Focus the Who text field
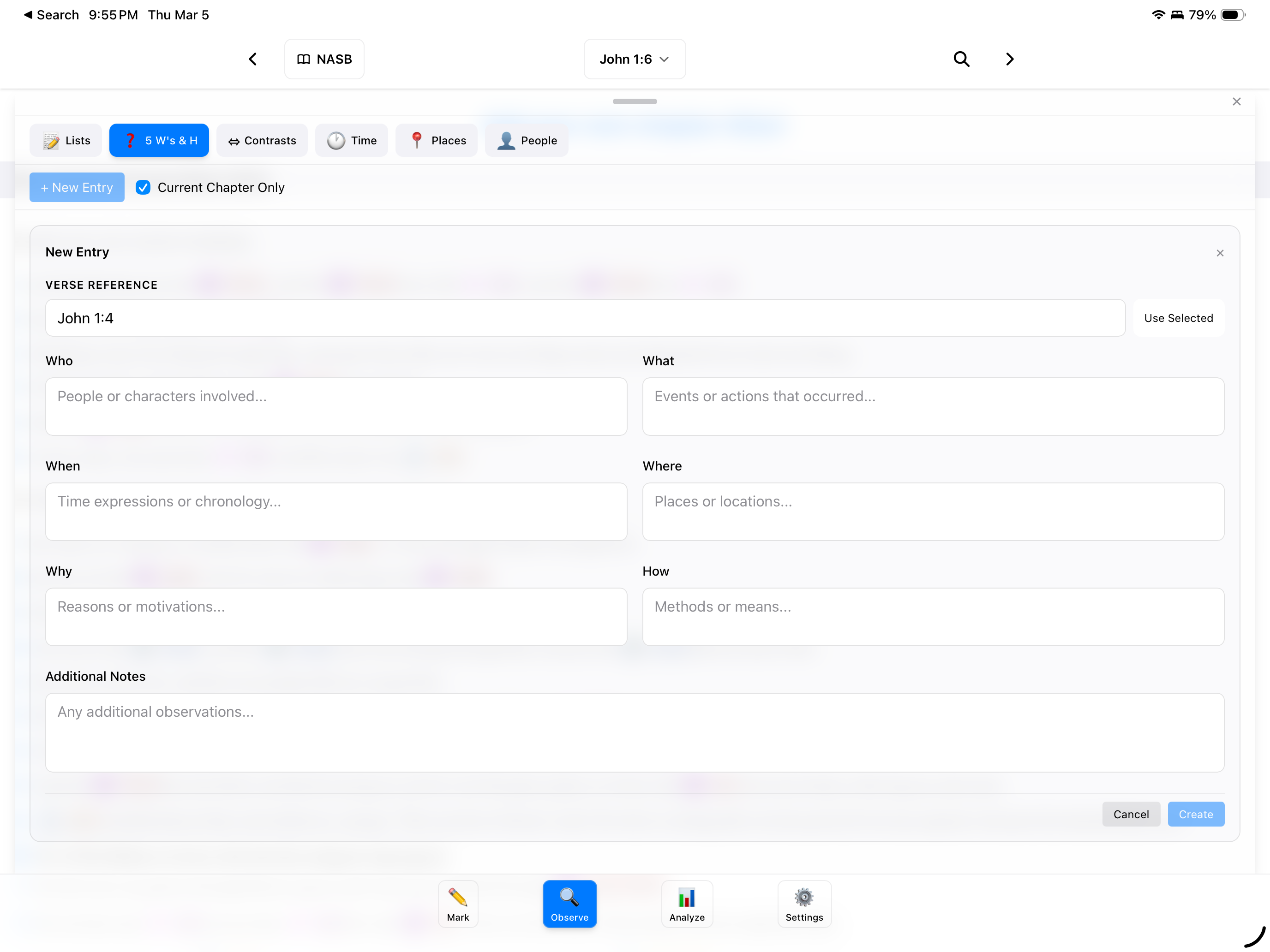Screen dimensions: 1270x952 pos(336,406)
